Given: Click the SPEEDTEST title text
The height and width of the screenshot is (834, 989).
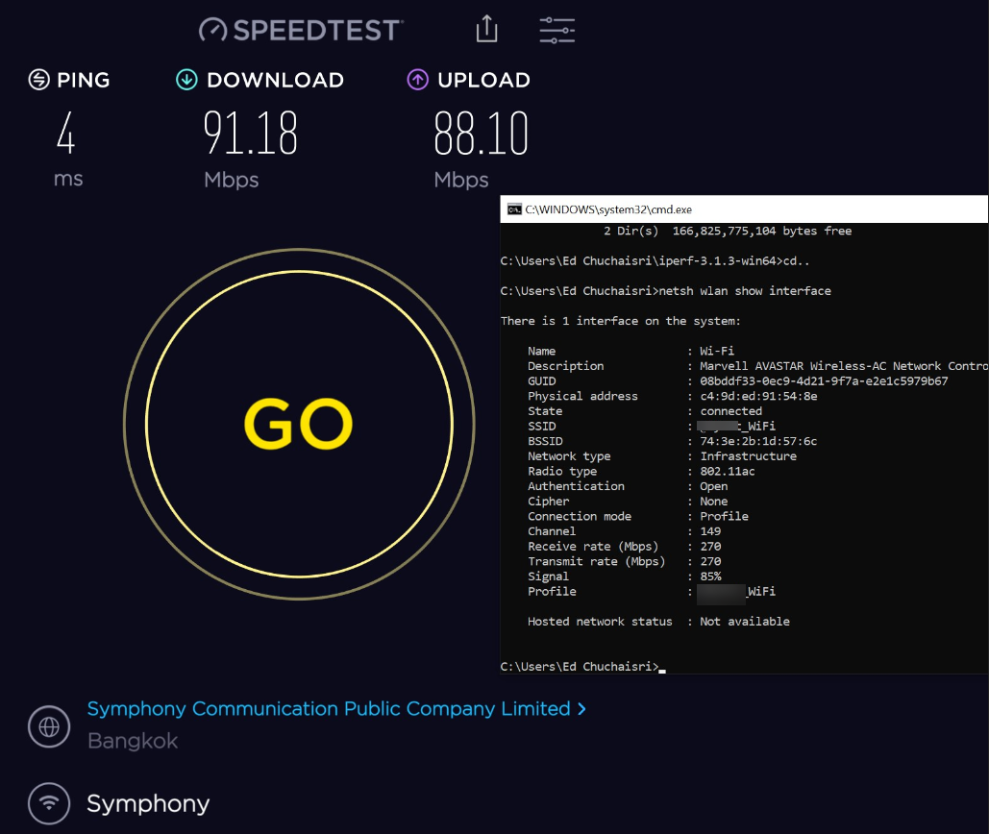Looking at the screenshot, I should [316, 30].
